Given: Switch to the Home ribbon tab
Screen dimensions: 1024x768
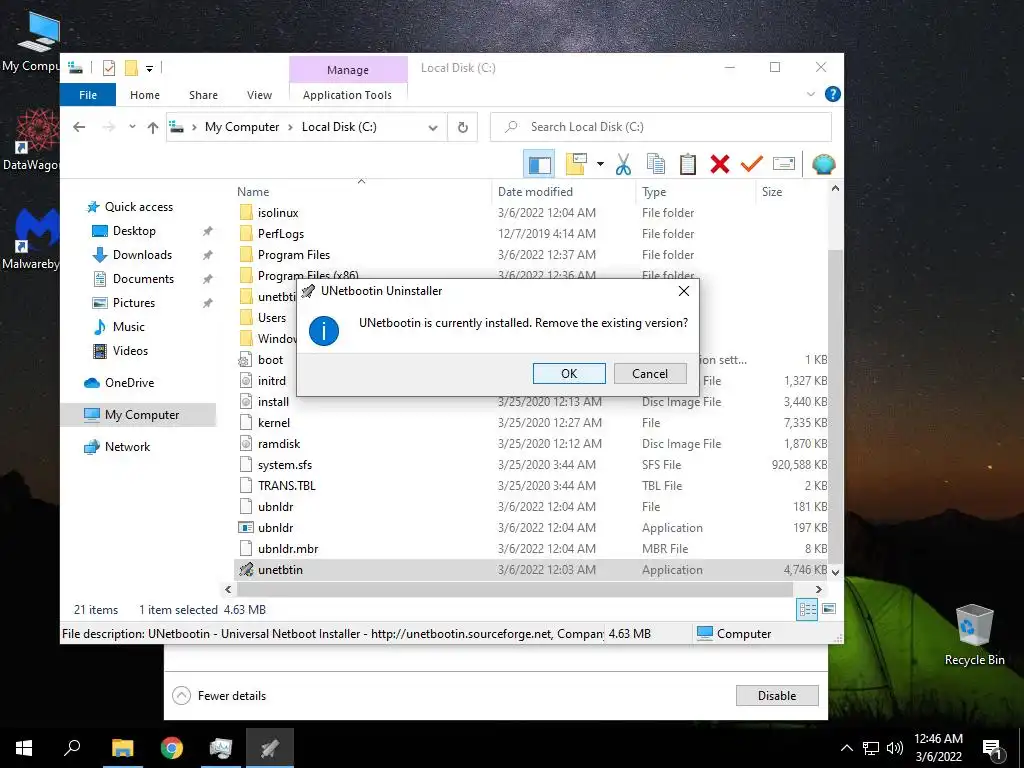Looking at the screenshot, I should tap(145, 95).
